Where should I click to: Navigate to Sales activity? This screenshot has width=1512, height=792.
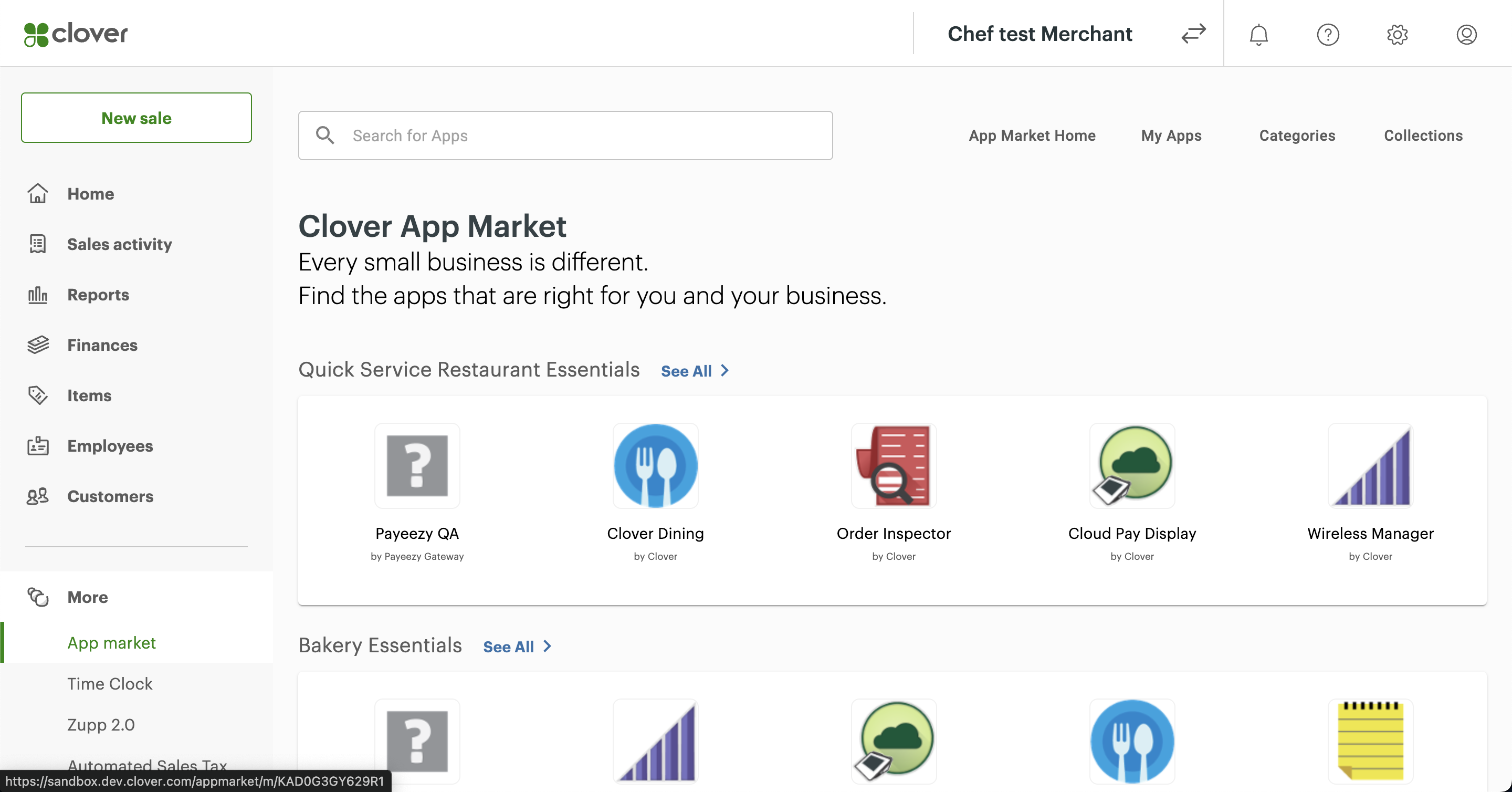[x=119, y=244]
